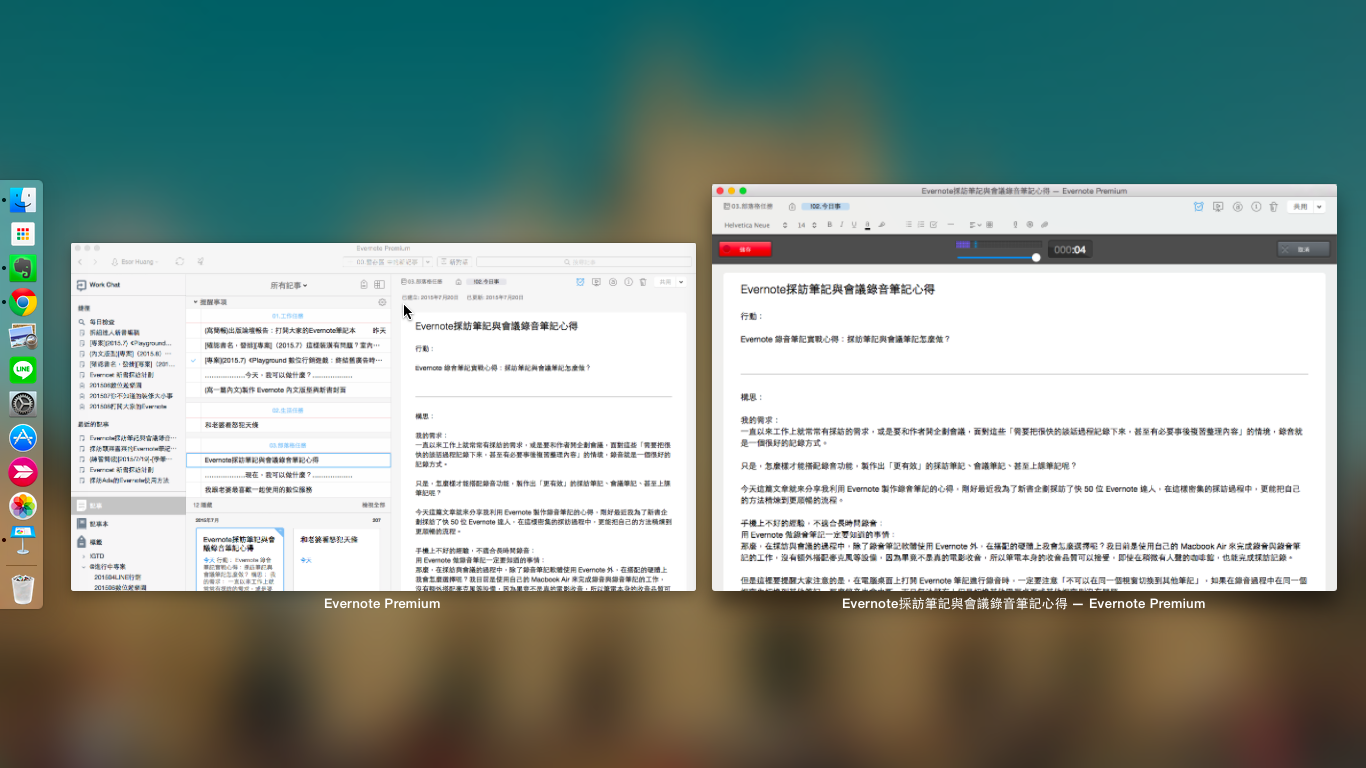Open the App Store from the Dock
Viewport: 1366px width, 768px height.
(22, 438)
